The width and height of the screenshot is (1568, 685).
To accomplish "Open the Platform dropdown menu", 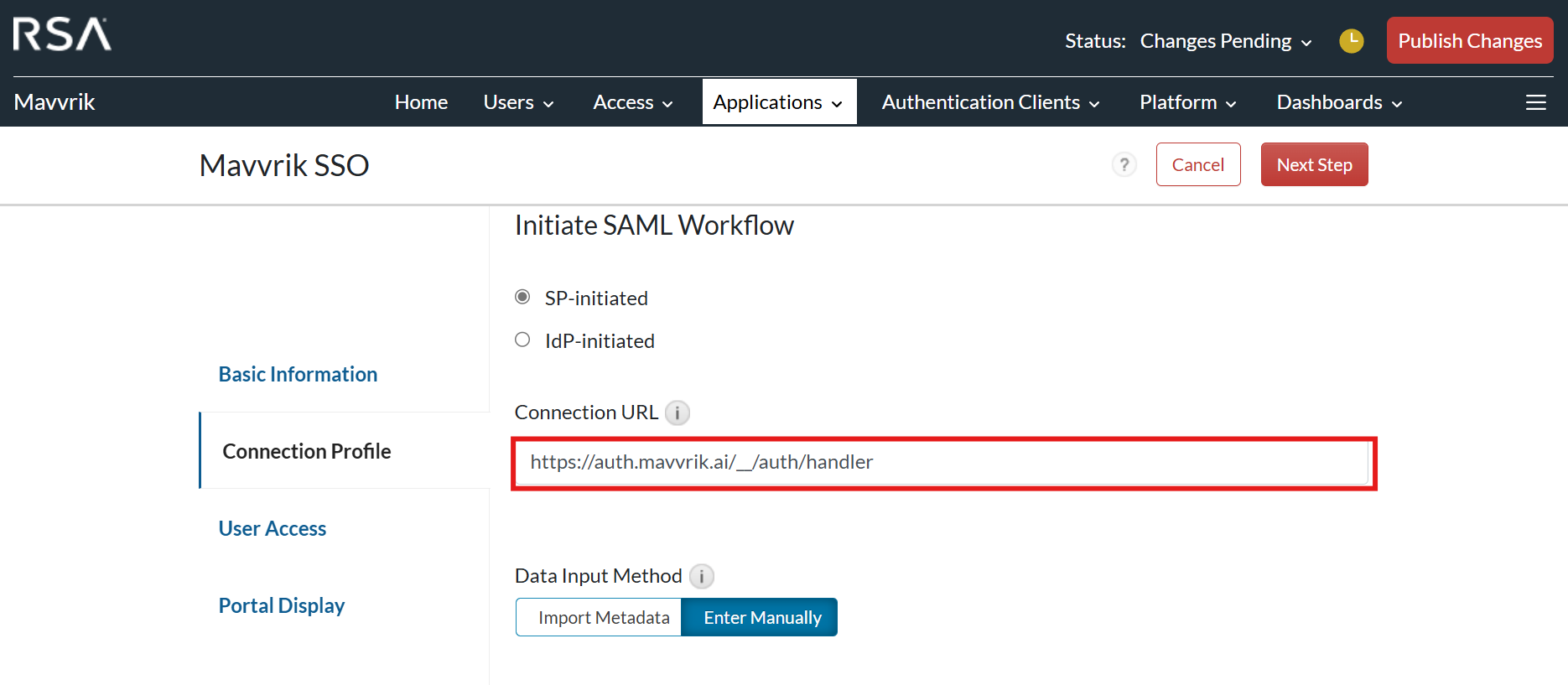I will tap(1187, 102).
